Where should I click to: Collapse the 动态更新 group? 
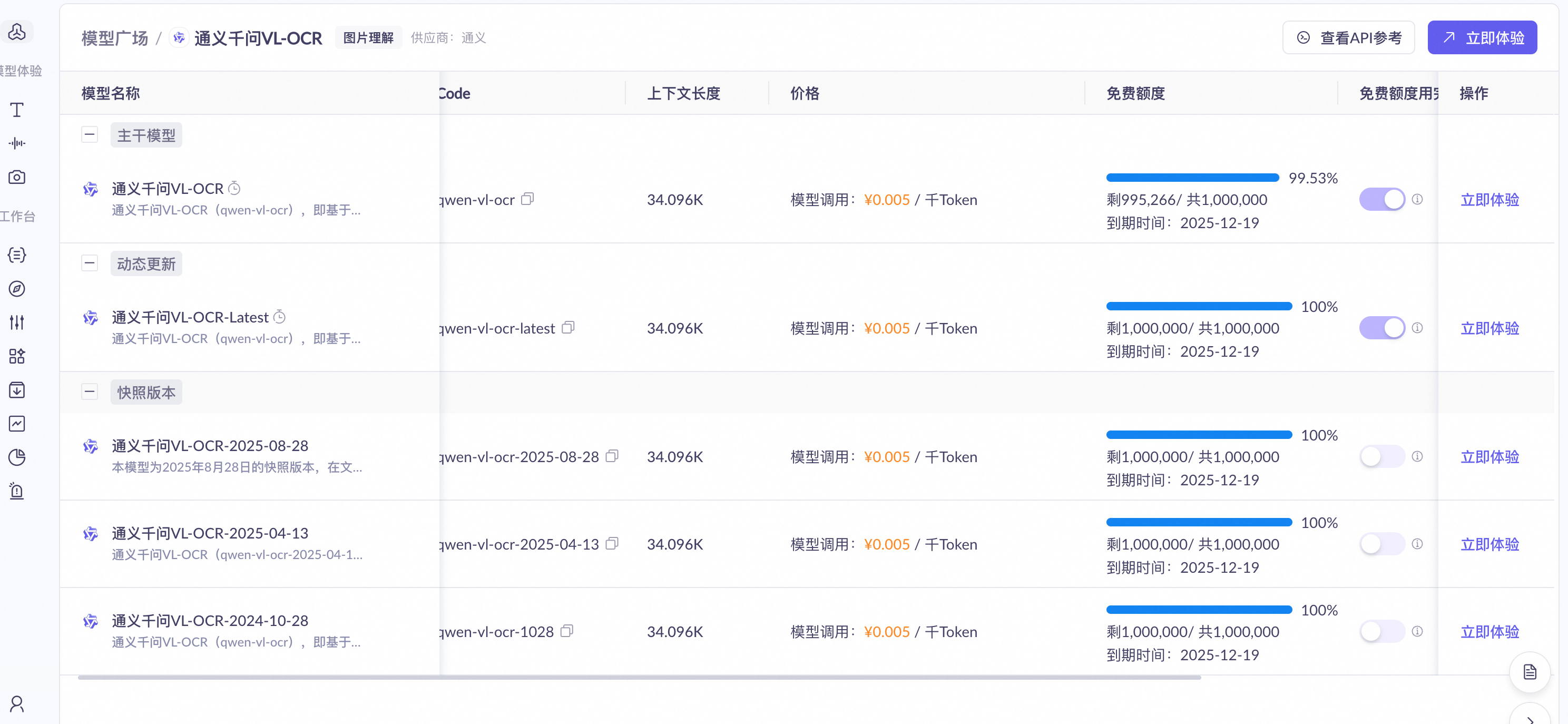tap(90, 263)
